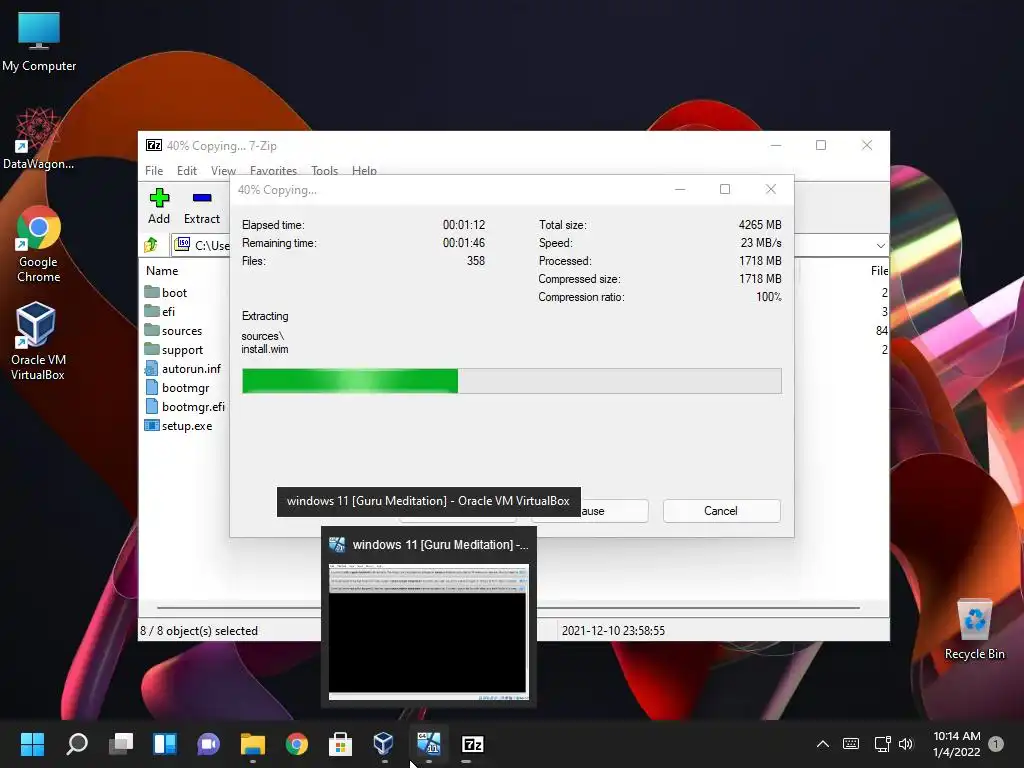1024x768 pixels.
Task: Open Task View from the taskbar
Action: (121, 744)
